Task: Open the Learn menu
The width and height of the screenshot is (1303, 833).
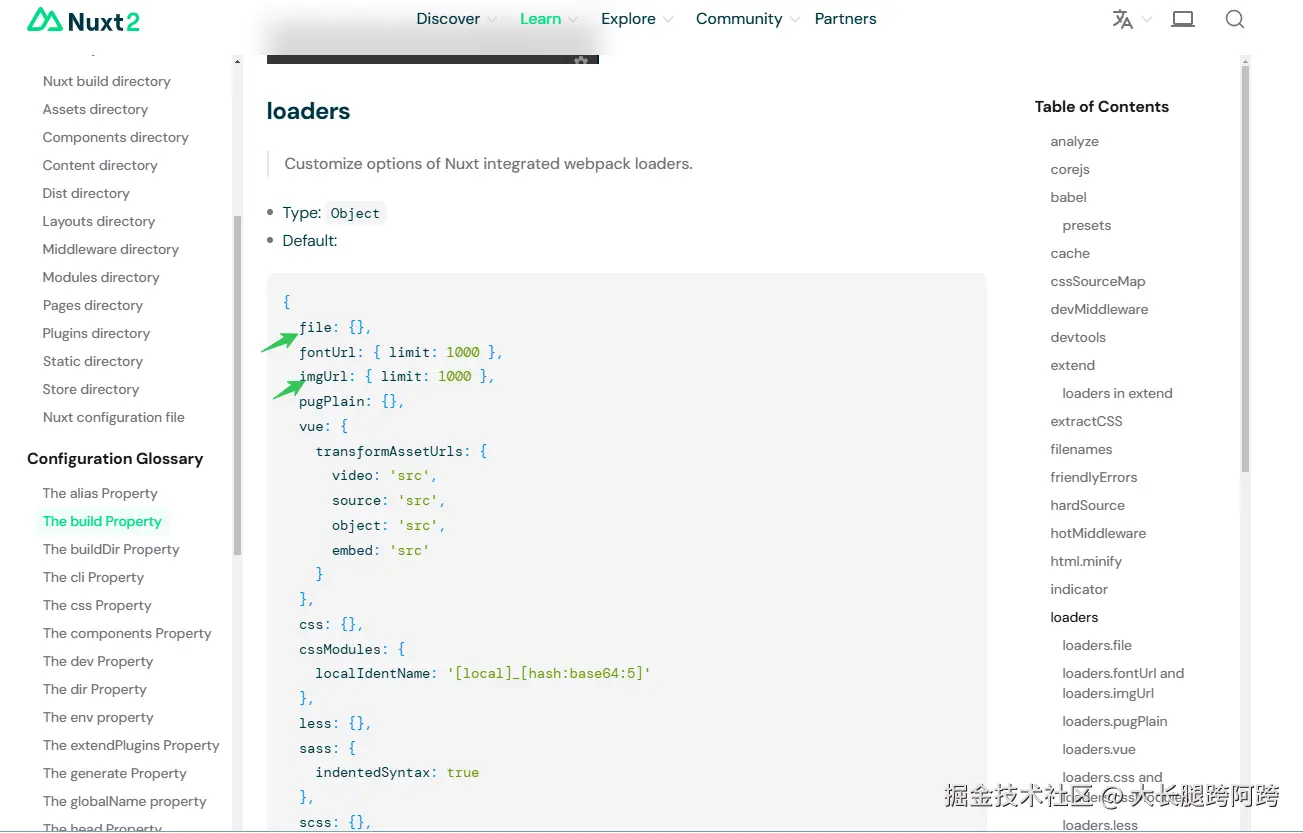Action: point(540,19)
